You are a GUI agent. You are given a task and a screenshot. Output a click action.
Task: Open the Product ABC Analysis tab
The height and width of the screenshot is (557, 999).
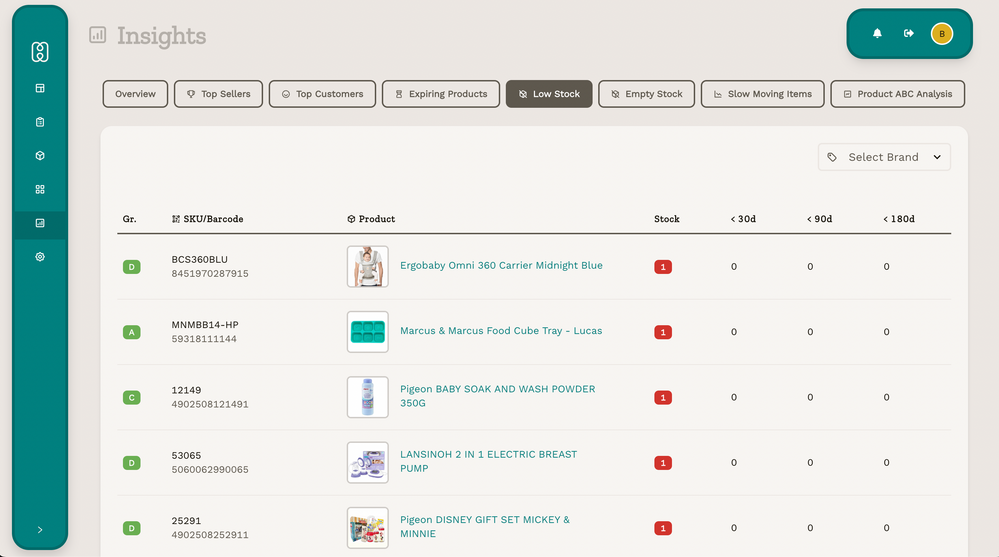(896, 94)
